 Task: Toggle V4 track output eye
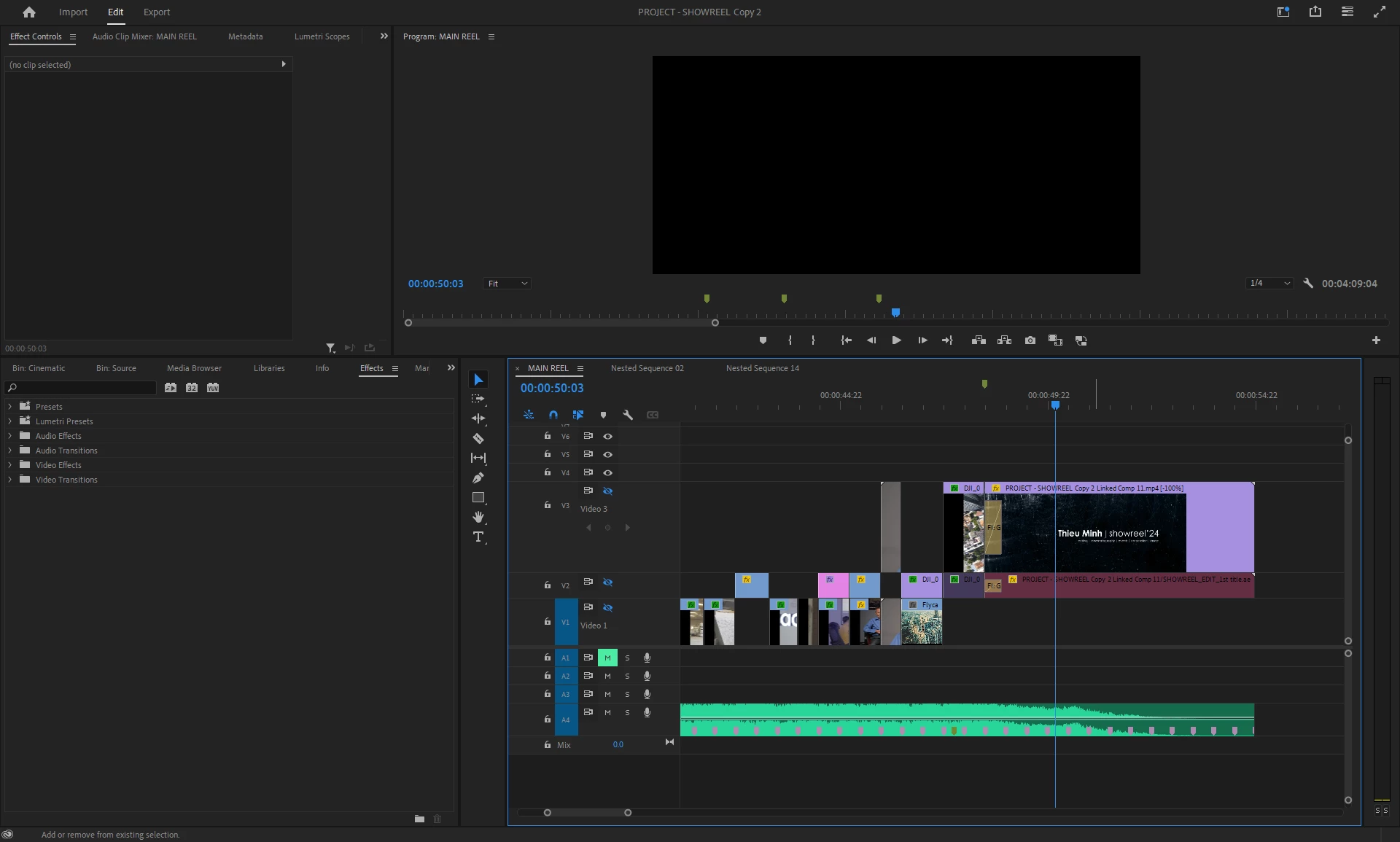point(607,472)
